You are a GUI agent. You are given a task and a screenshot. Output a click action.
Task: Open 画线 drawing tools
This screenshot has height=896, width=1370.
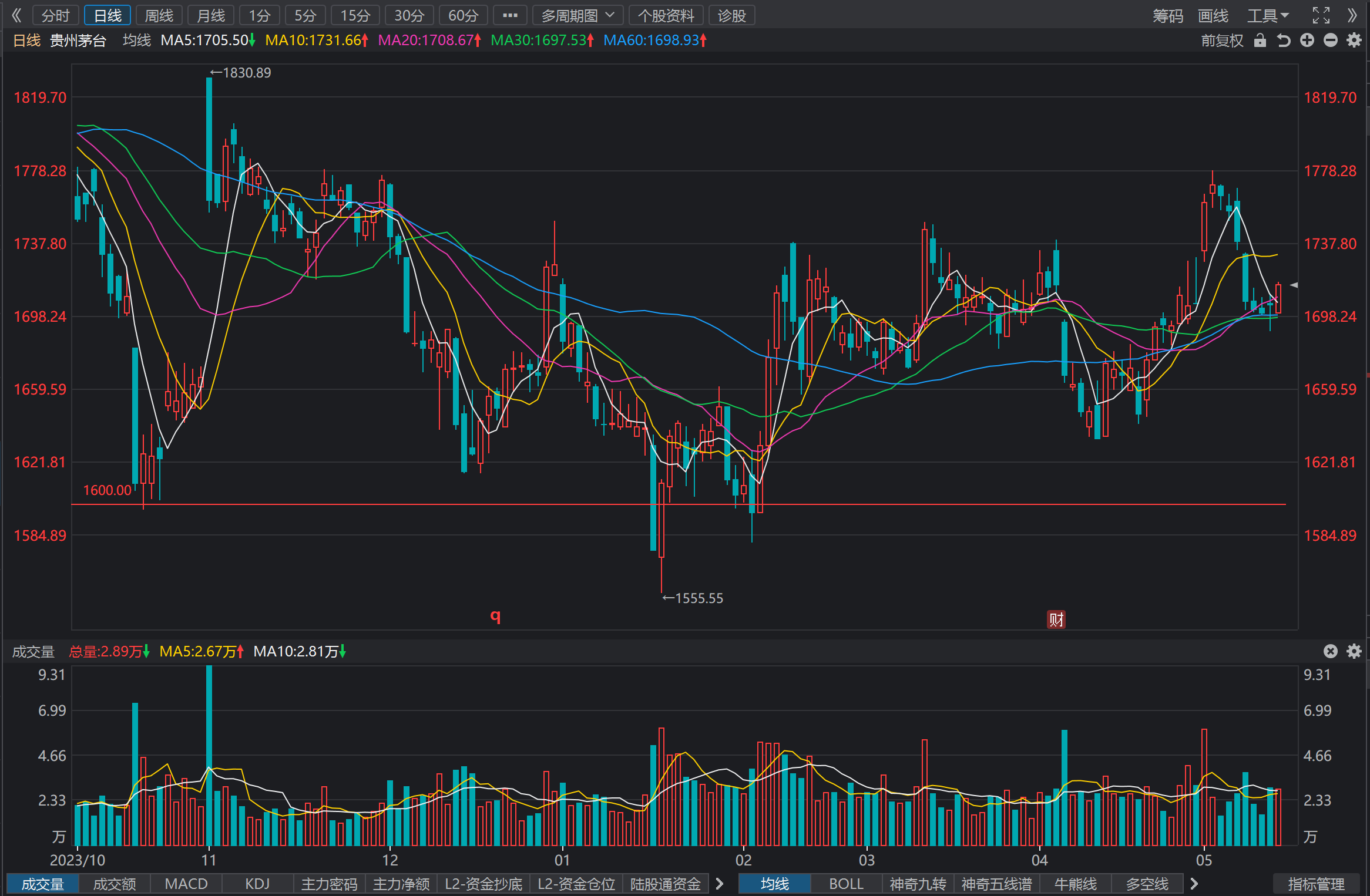[x=1213, y=15]
